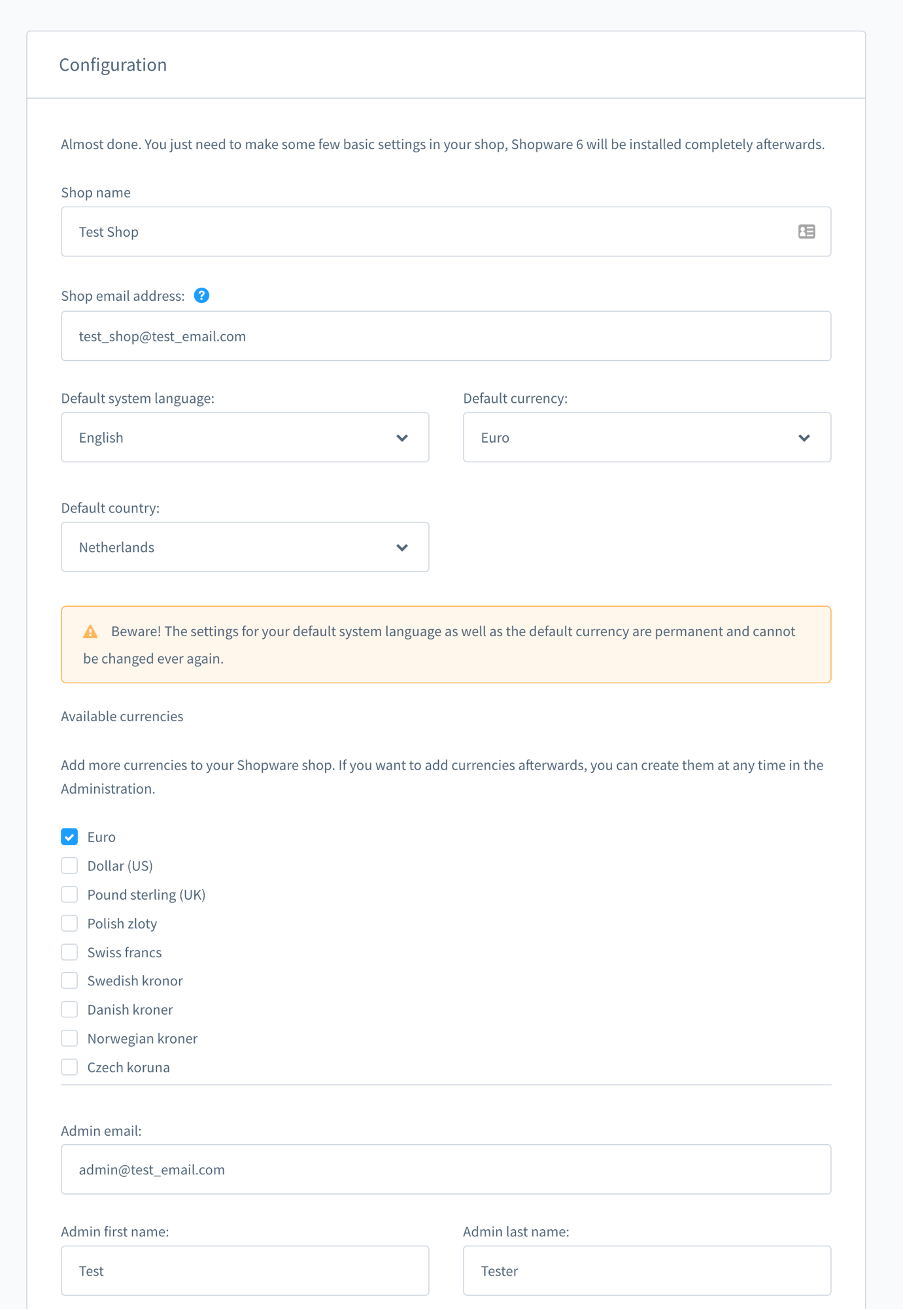Viewport: 904px width, 1310px height.
Task: Tick the Danish kroner checkbox
Action: click(x=69, y=1010)
